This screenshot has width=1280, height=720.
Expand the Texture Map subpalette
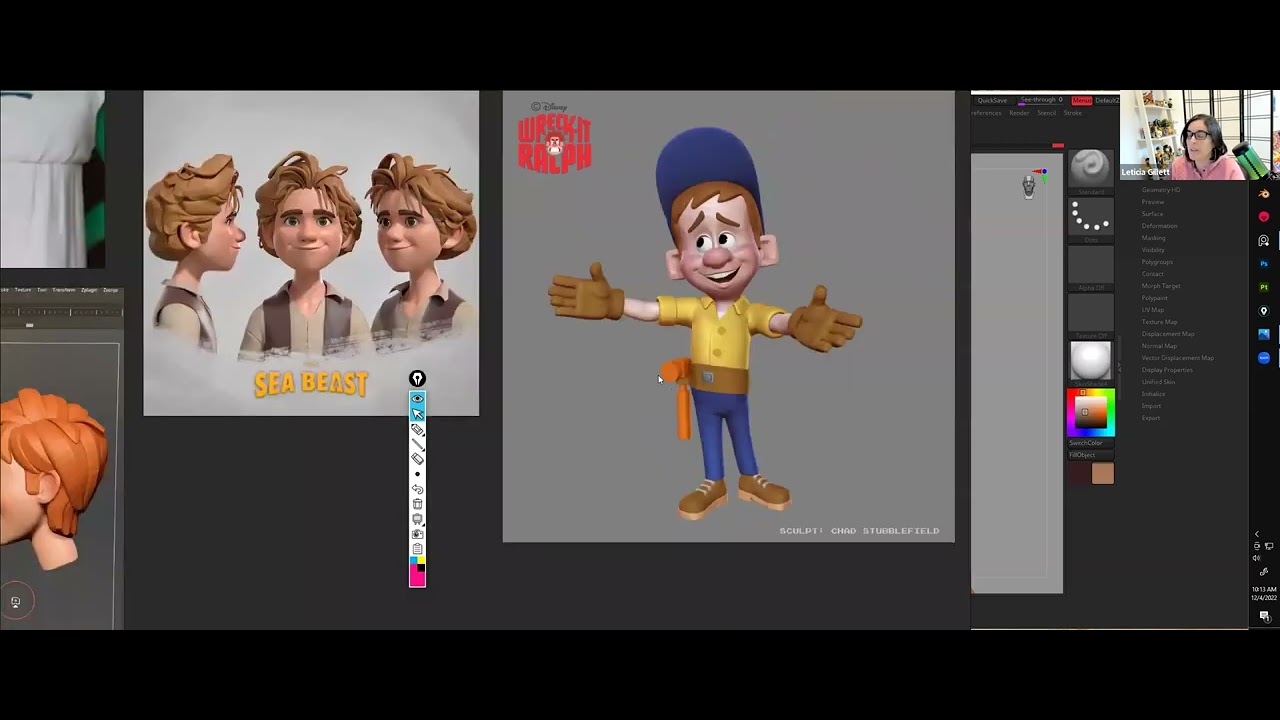coord(1160,322)
